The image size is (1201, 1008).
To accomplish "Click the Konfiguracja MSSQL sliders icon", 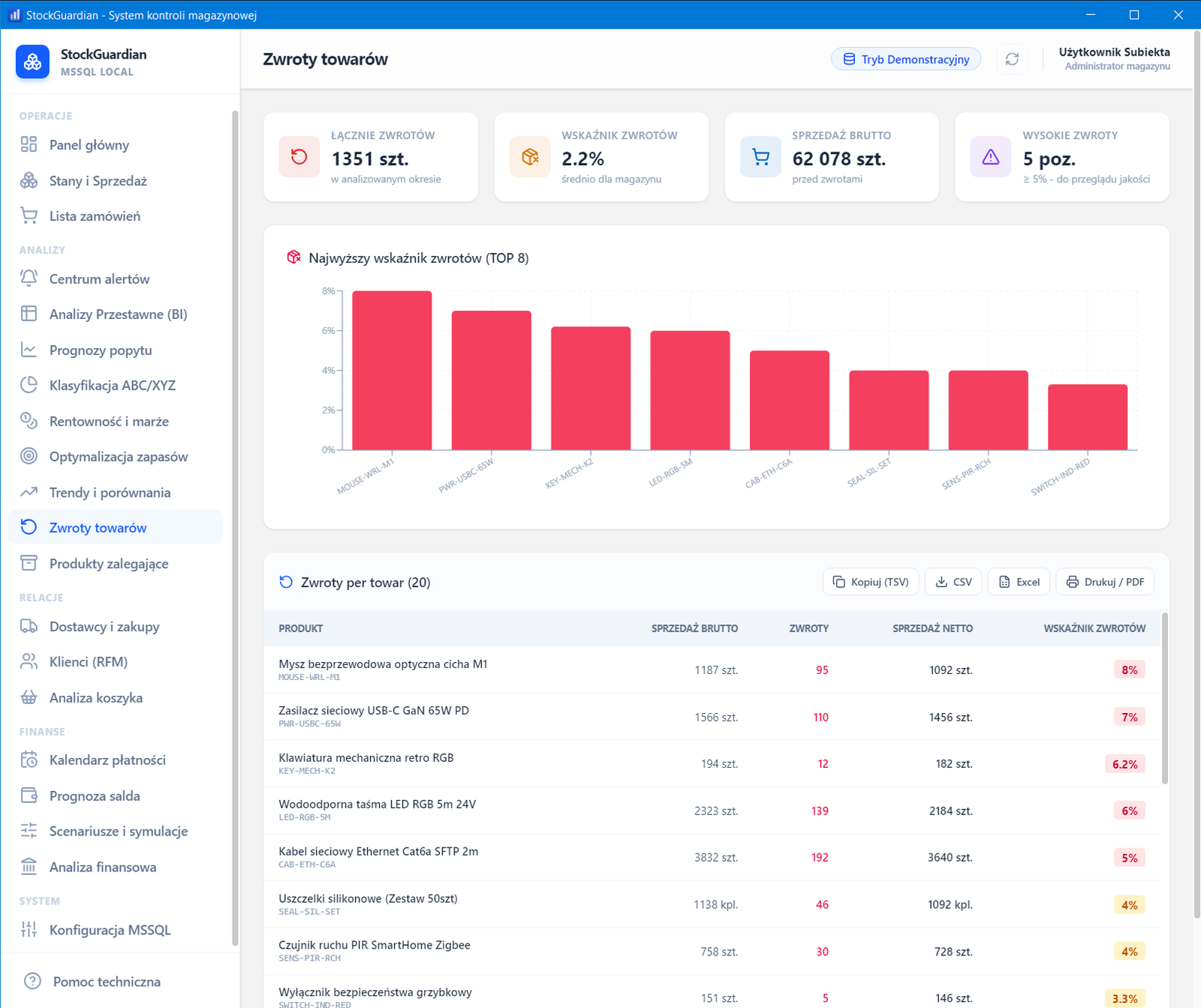I will coord(29,929).
